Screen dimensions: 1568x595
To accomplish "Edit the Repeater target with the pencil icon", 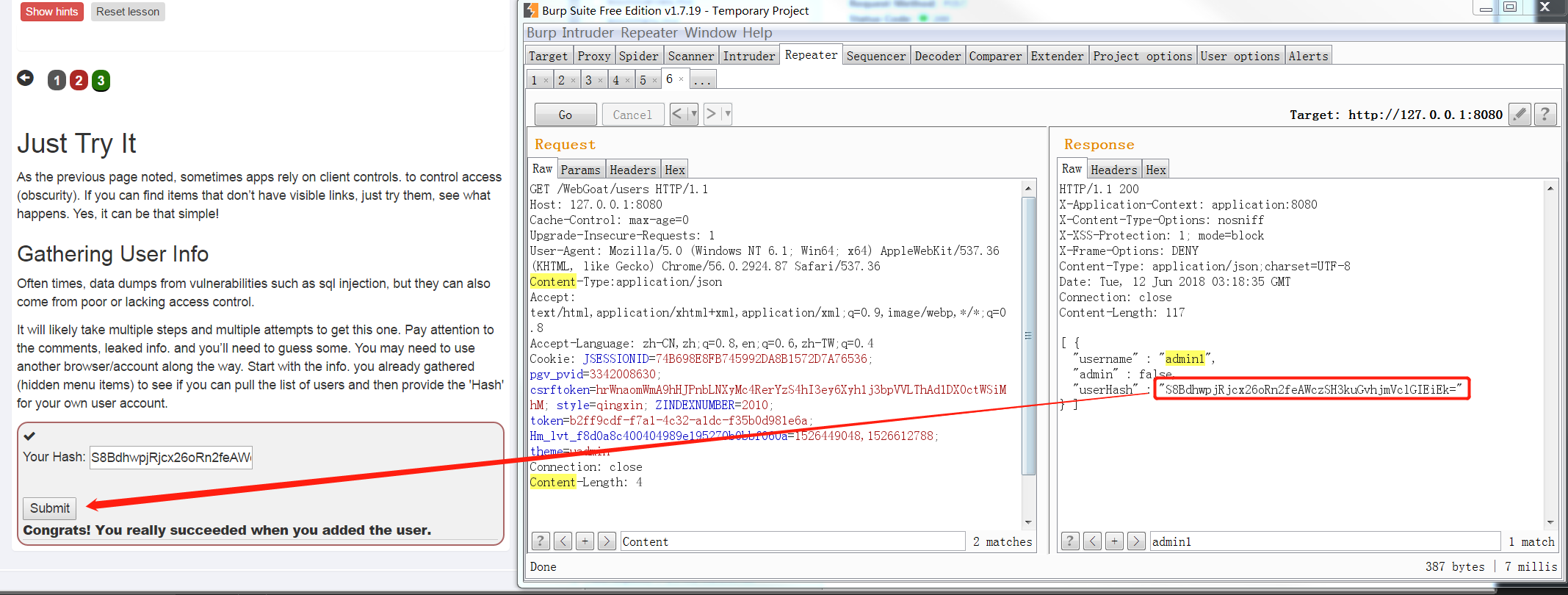I will [x=1520, y=114].
